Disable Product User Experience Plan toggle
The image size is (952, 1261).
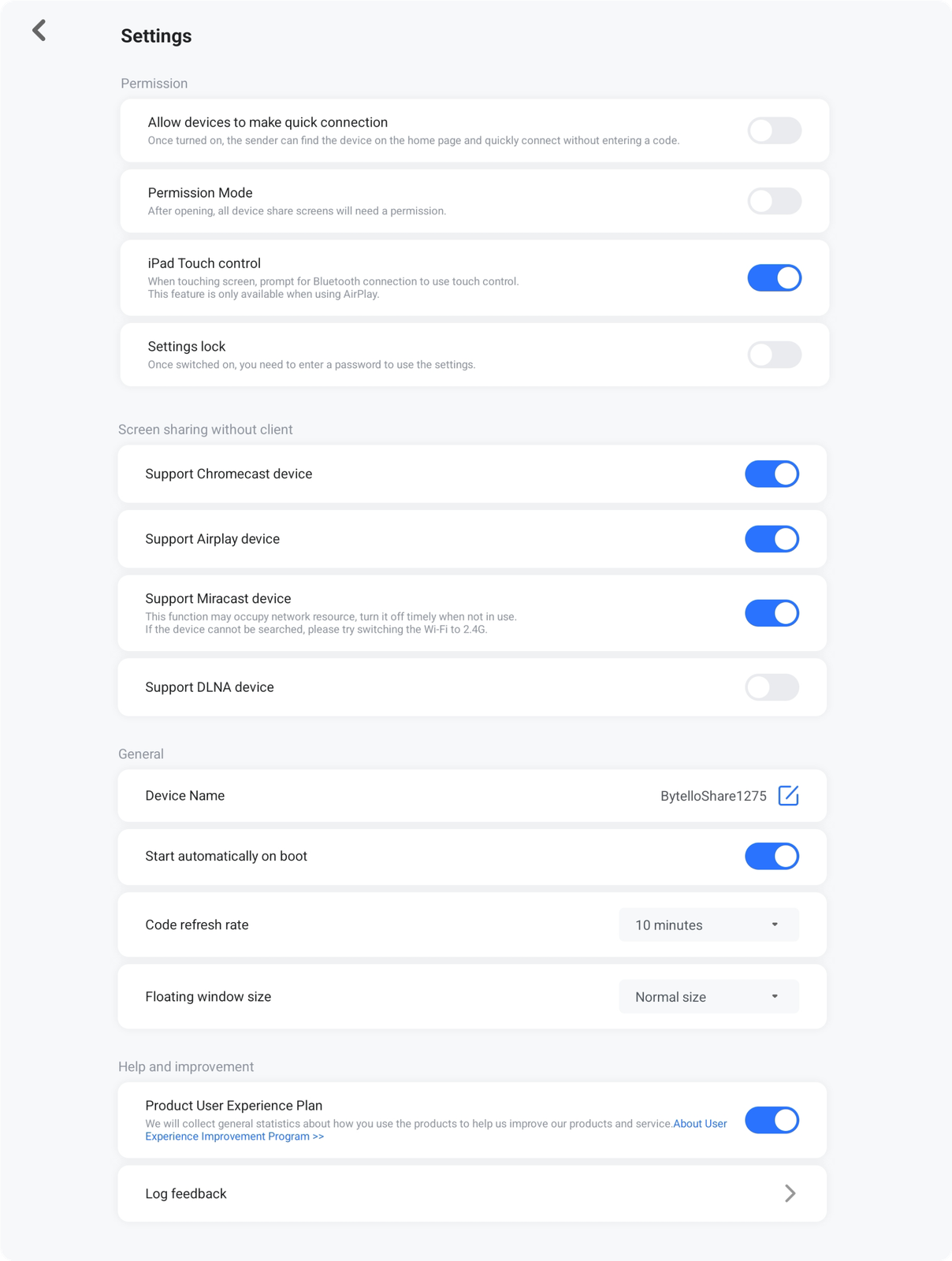pos(772,1120)
